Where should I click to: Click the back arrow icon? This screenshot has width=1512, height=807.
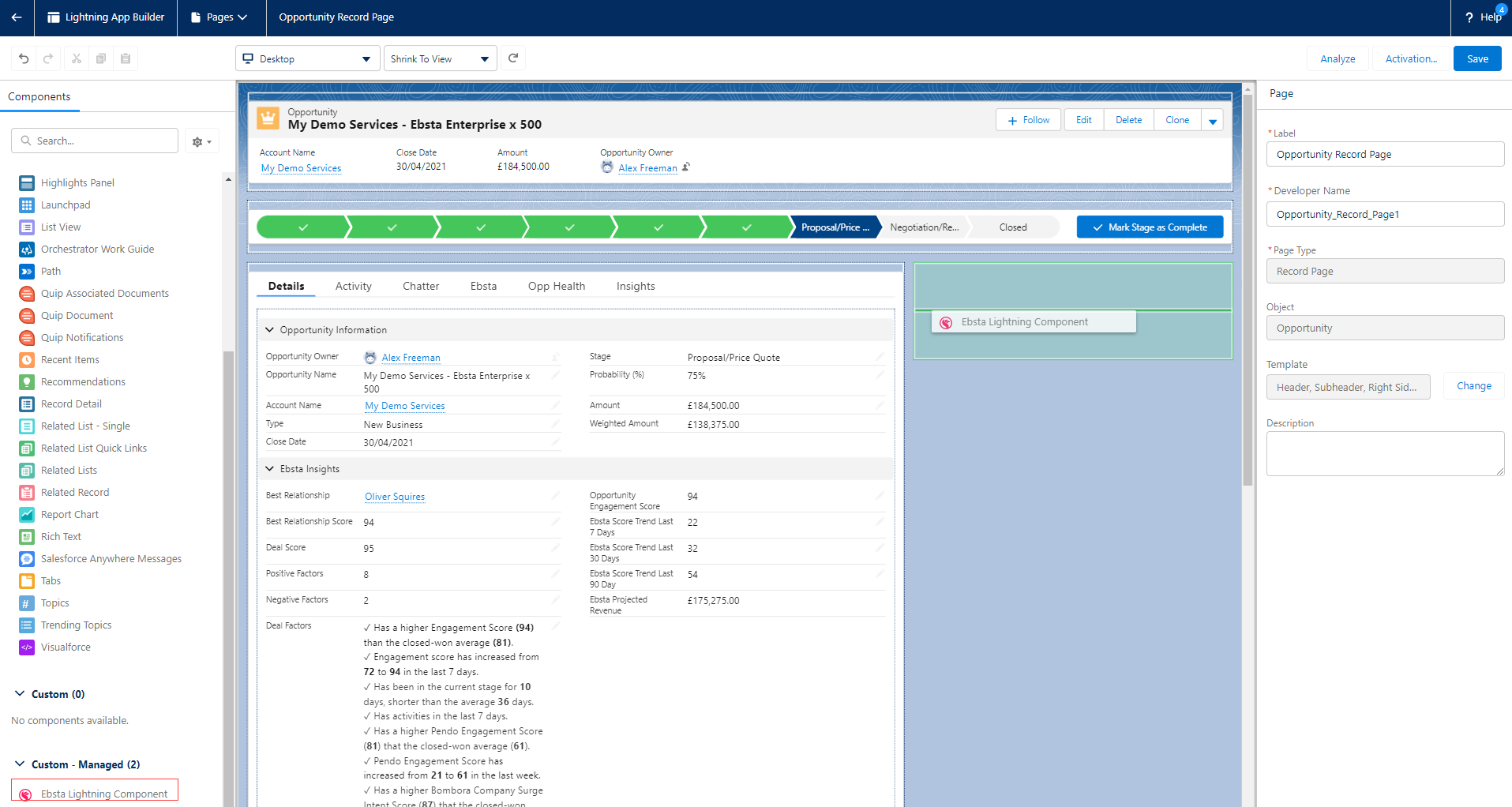pyautogui.click(x=17, y=17)
